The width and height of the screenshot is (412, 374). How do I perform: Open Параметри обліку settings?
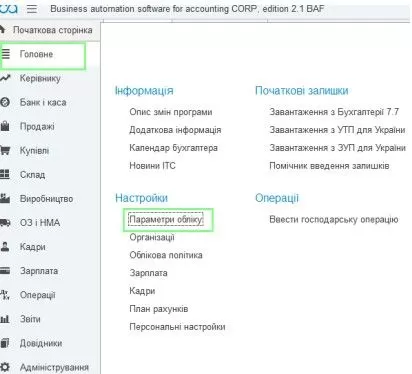(166, 220)
